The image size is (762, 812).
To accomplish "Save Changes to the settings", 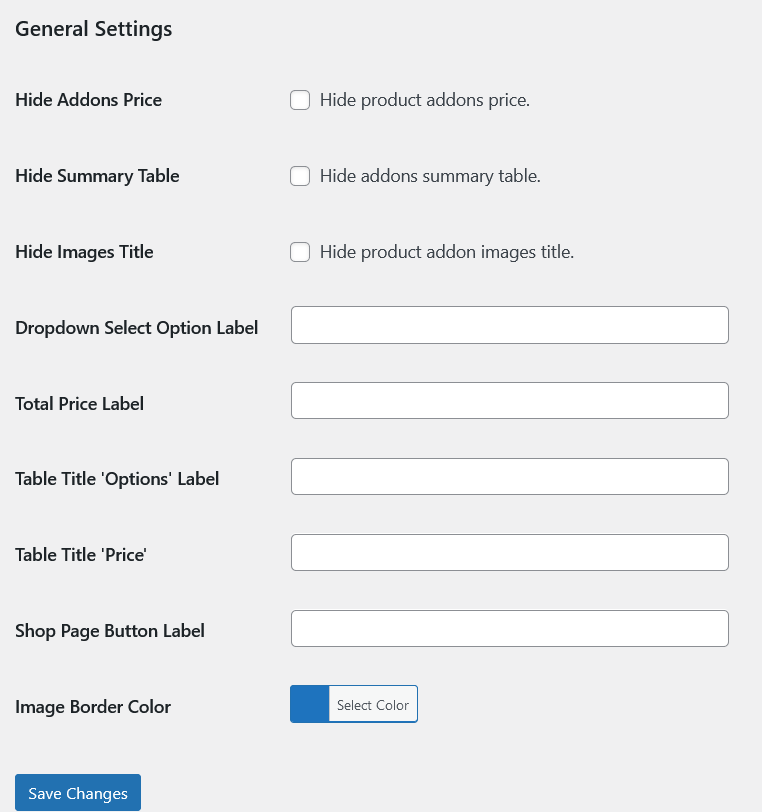I will (78, 793).
